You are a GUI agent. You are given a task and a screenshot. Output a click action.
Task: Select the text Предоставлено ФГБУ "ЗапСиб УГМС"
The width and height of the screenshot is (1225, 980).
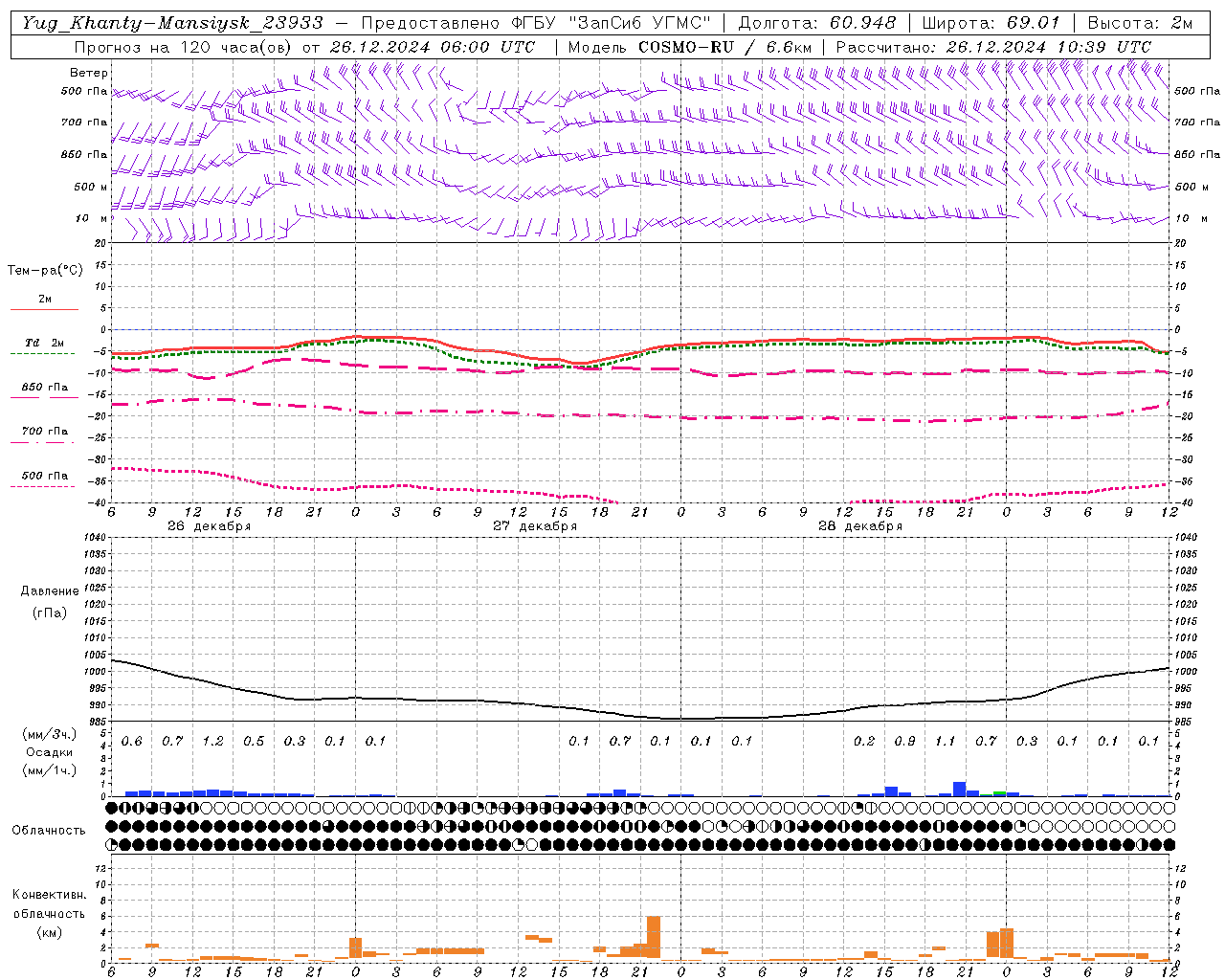[536, 23]
